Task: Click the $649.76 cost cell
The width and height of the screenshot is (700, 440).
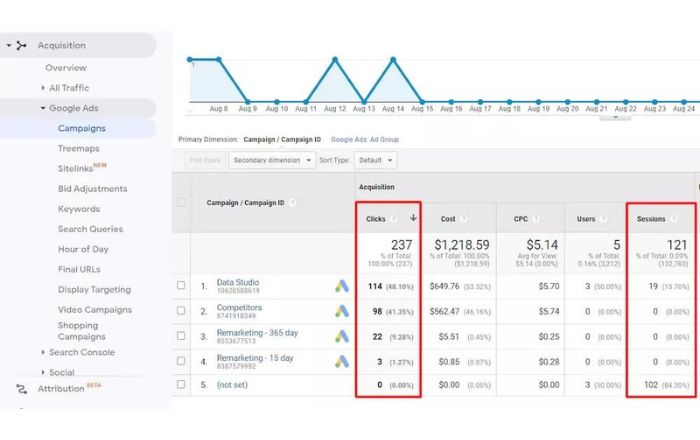Action: [444, 286]
